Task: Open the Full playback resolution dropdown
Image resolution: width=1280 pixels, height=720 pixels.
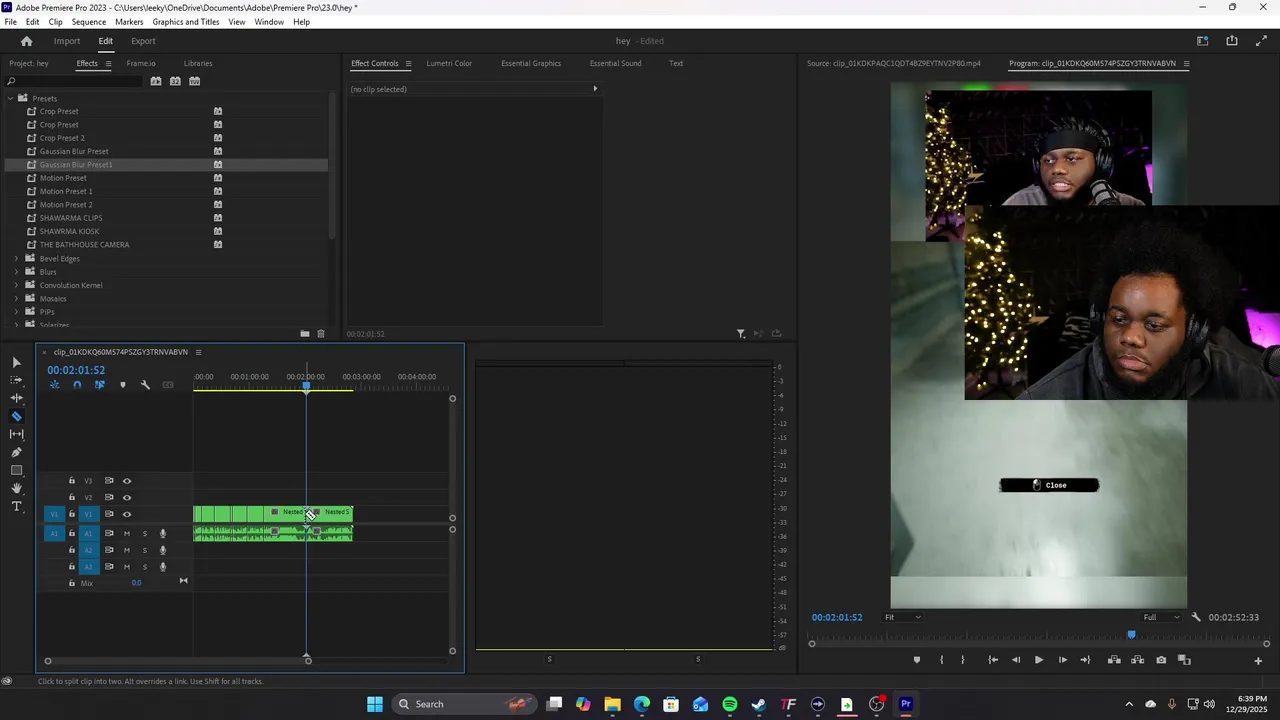Action: (x=1161, y=617)
